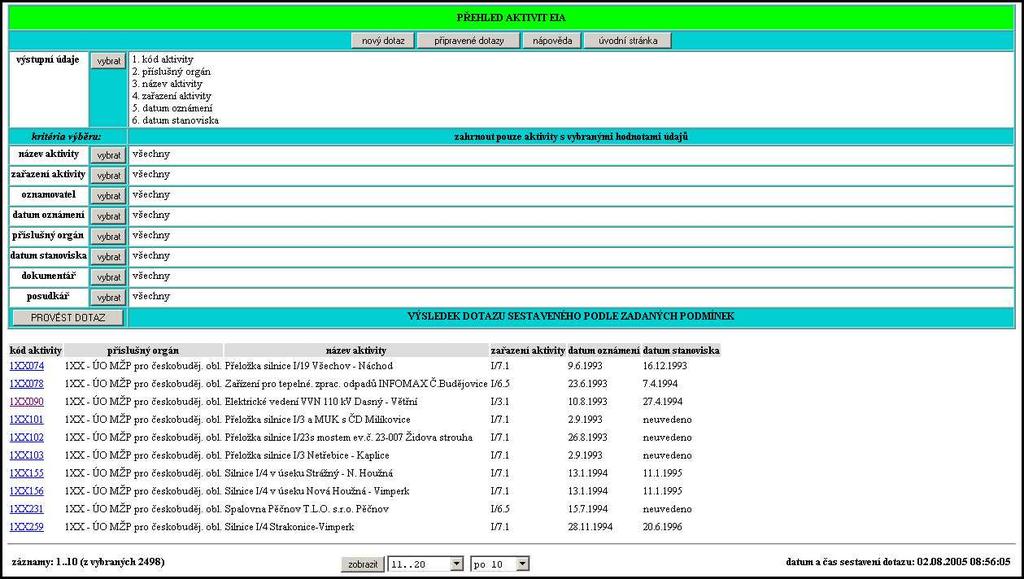Click '6. datum stanoviska' in output list
The image size is (1024, 579).
(x=176, y=121)
